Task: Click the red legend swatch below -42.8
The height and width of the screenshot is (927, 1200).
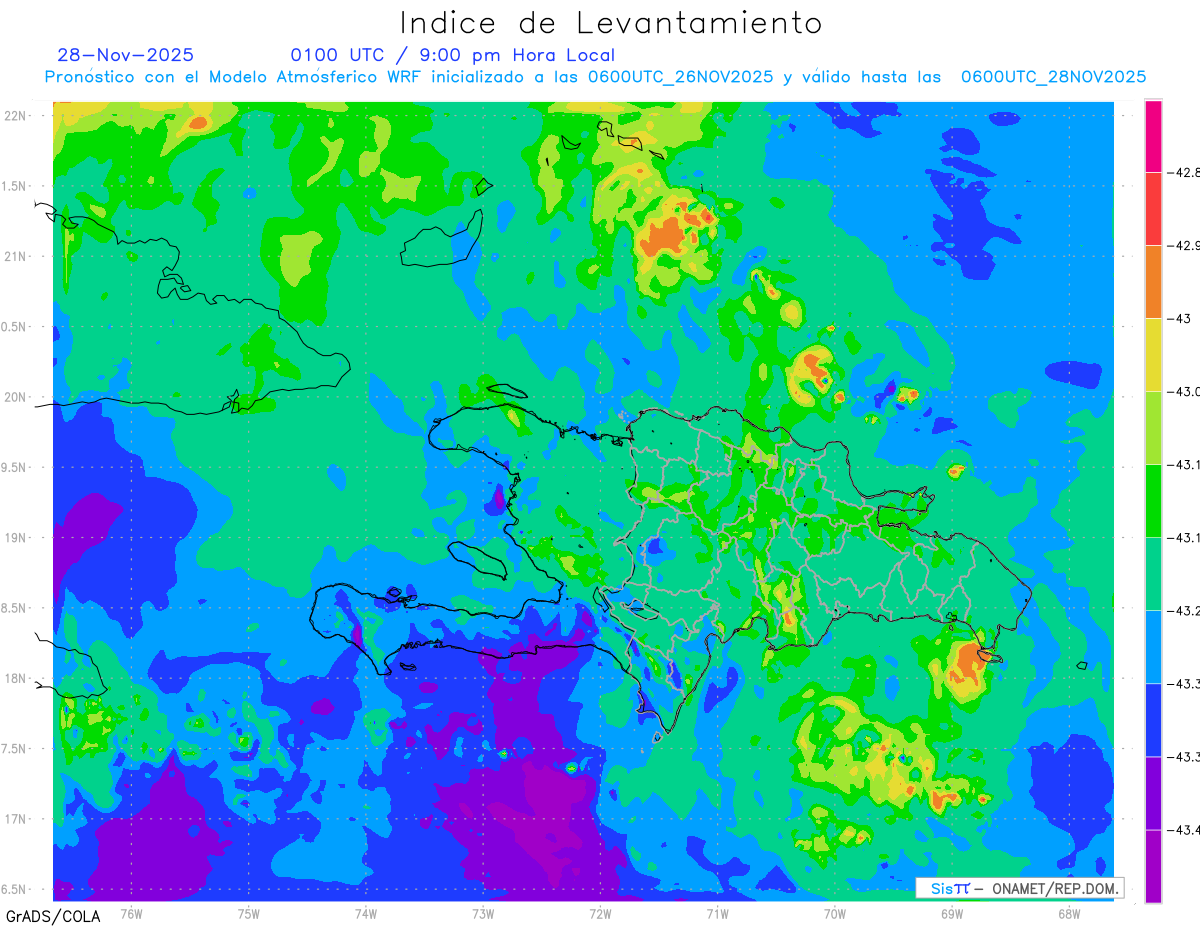Action: tap(1154, 208)
